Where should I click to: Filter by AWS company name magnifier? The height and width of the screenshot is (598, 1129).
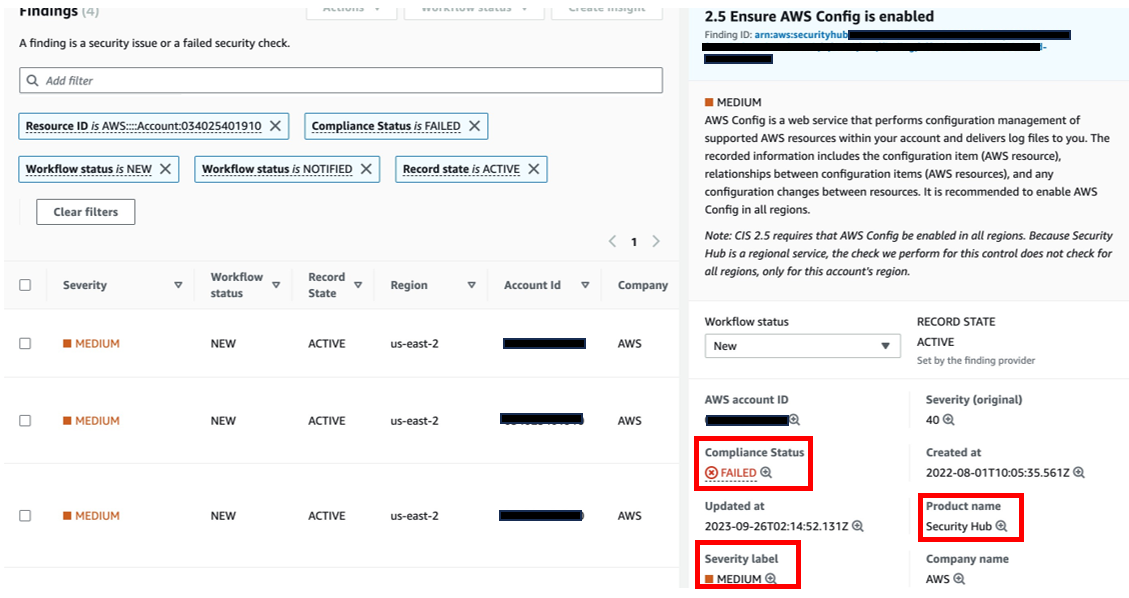point(959,579)
